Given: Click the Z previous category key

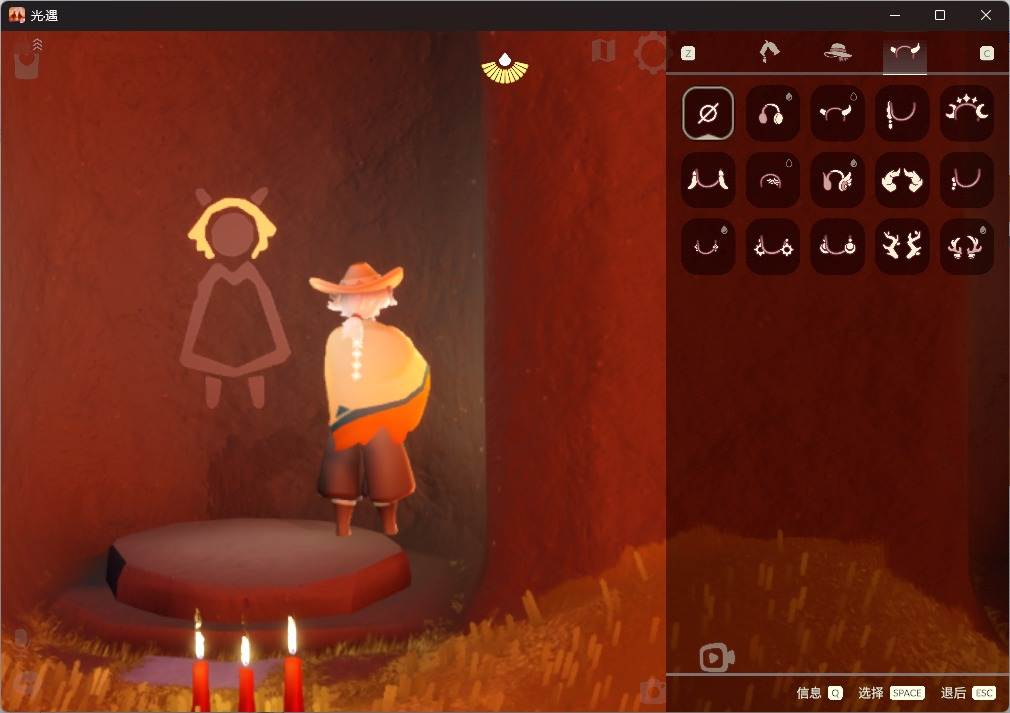Looking at the screenshot, I should point(688,53).
